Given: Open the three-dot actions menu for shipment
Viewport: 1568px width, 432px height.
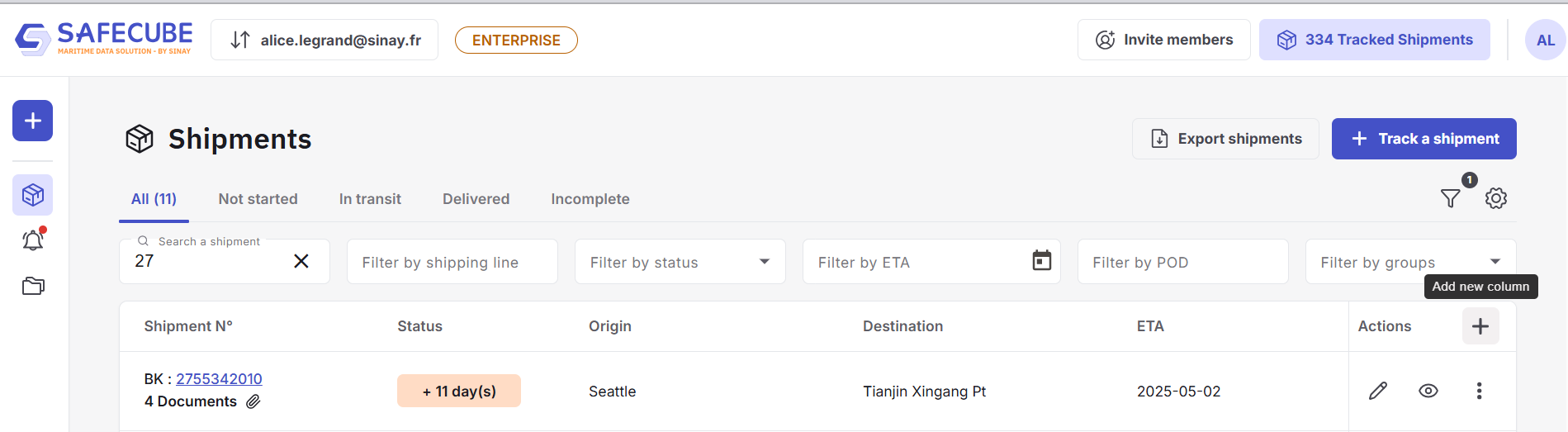Looking at the screenshot, I should [x=1479, y=391].
